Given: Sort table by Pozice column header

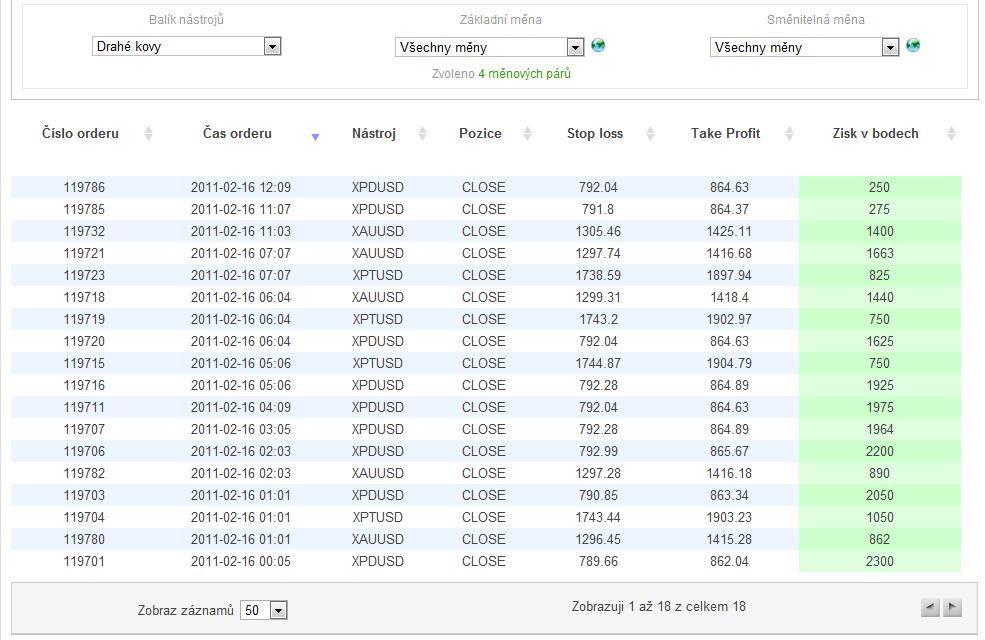Looking at the screenshot, I should (480, 133).
